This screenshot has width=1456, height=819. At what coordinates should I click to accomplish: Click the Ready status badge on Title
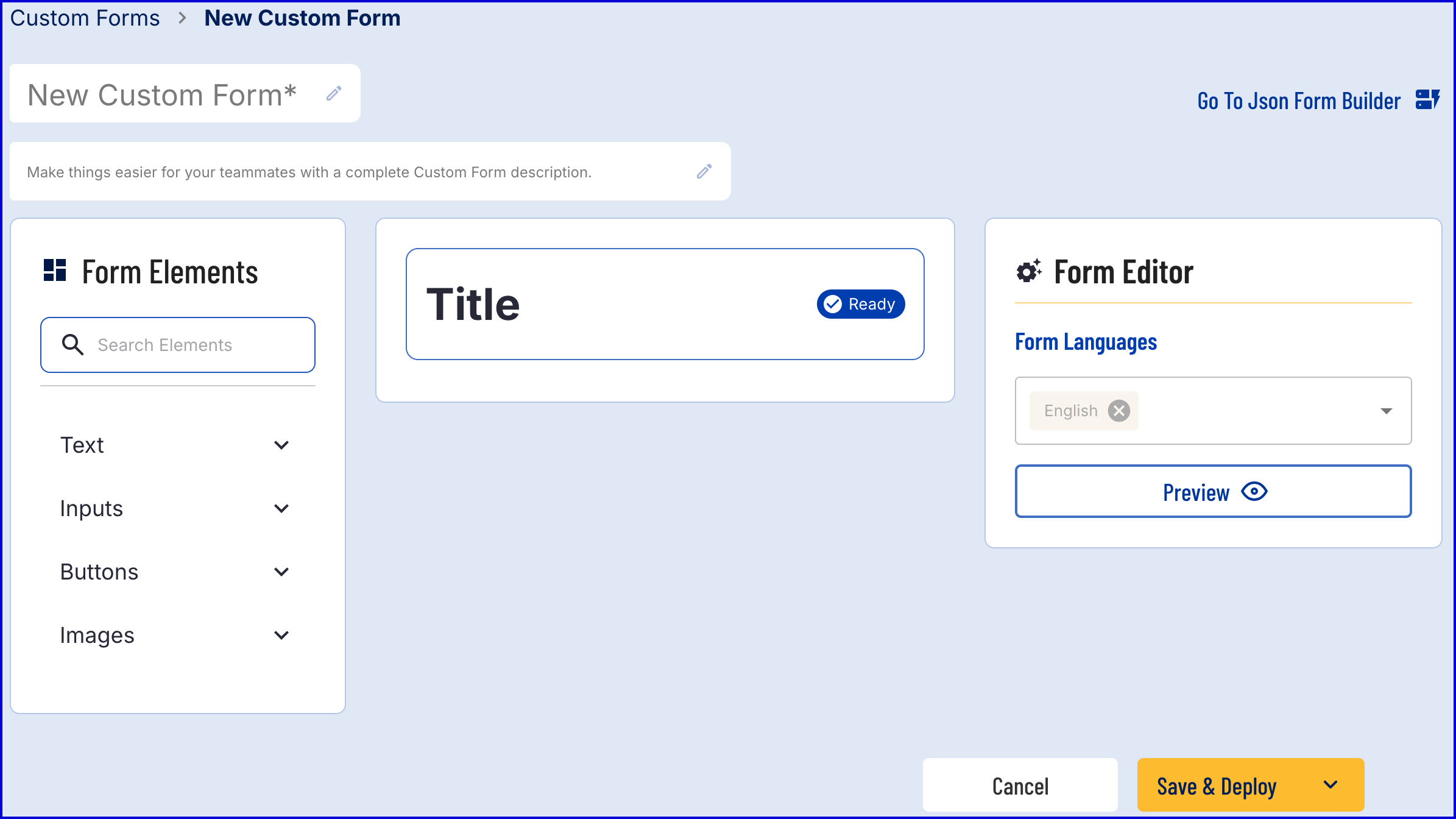click(860, 303)
